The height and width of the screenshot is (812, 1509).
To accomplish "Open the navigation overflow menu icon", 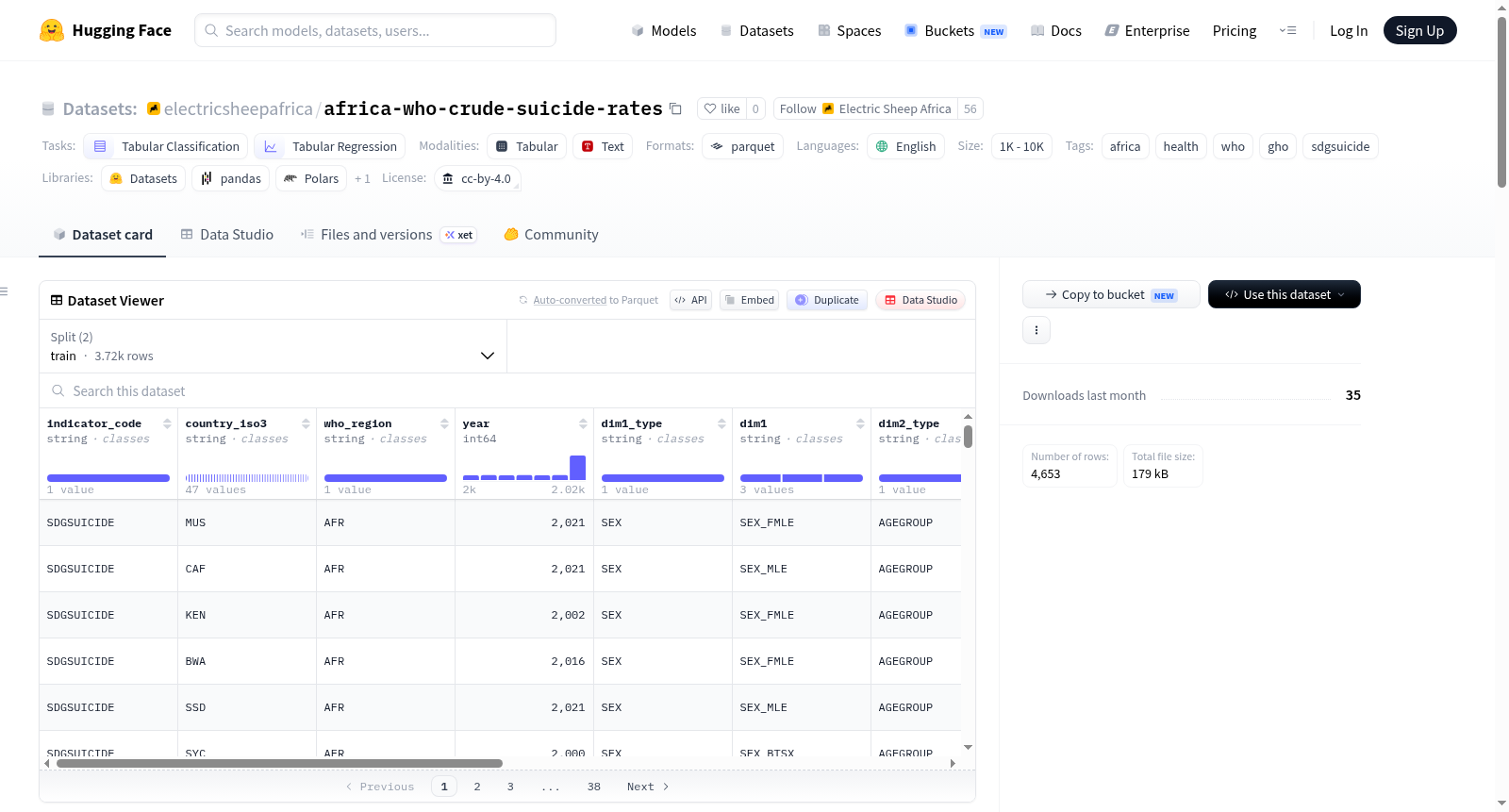I will click(x=1287, y=30).
